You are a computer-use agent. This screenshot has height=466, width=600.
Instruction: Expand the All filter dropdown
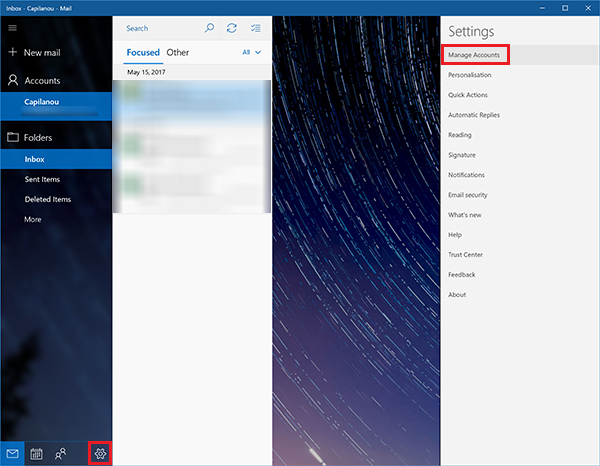point(251,52)
